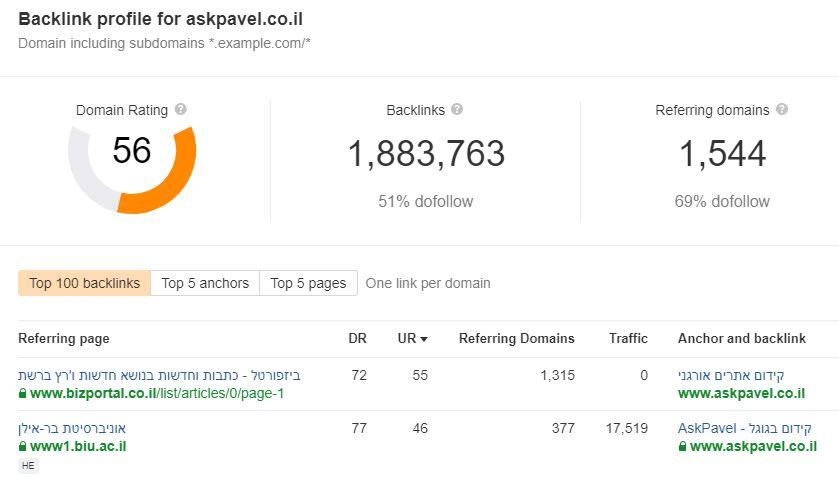Click the lock icon beside www.bizportal.co.il

(x=22, y=393)
